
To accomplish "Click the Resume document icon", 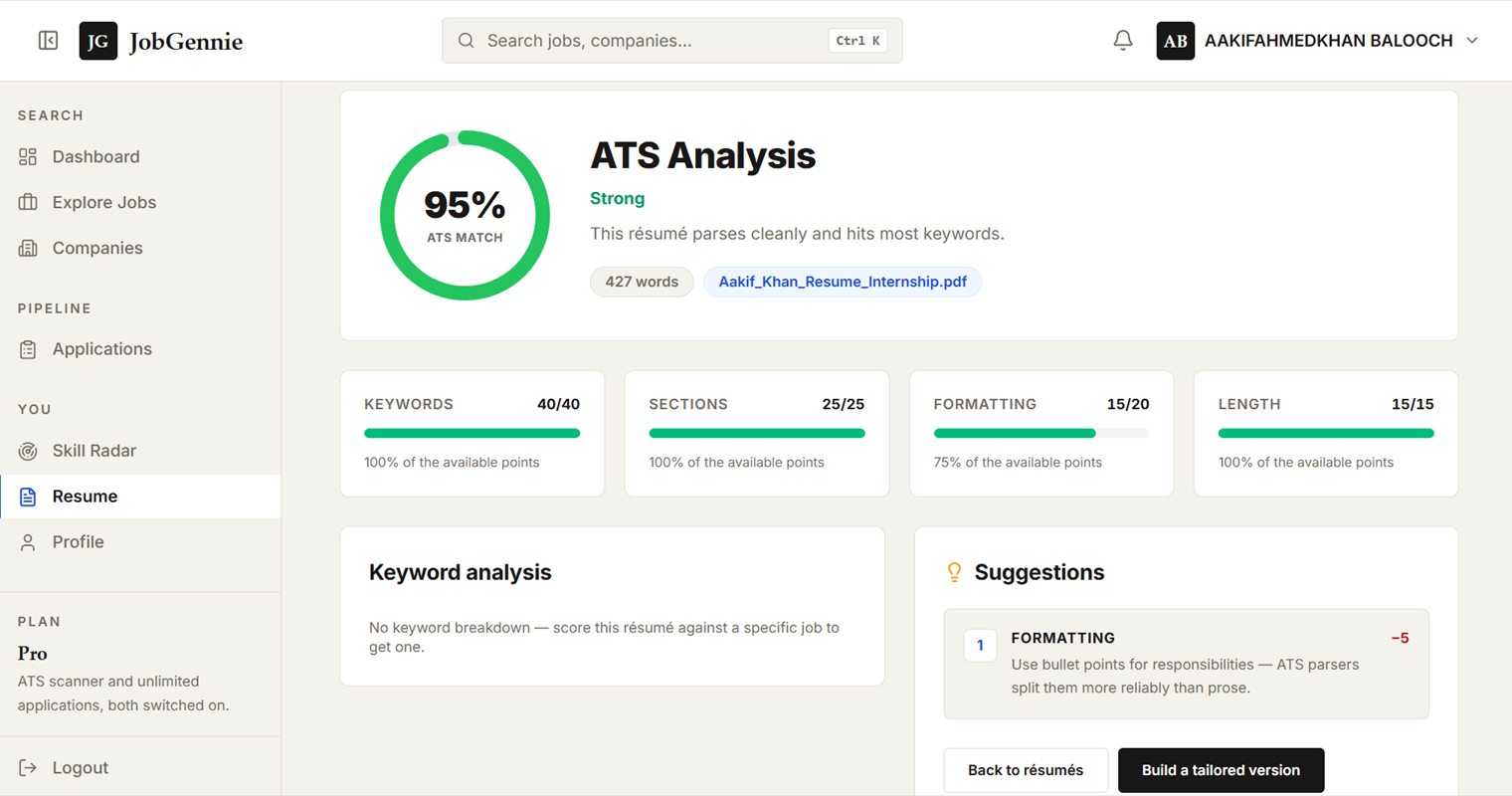I will click(x=28, y=497).
